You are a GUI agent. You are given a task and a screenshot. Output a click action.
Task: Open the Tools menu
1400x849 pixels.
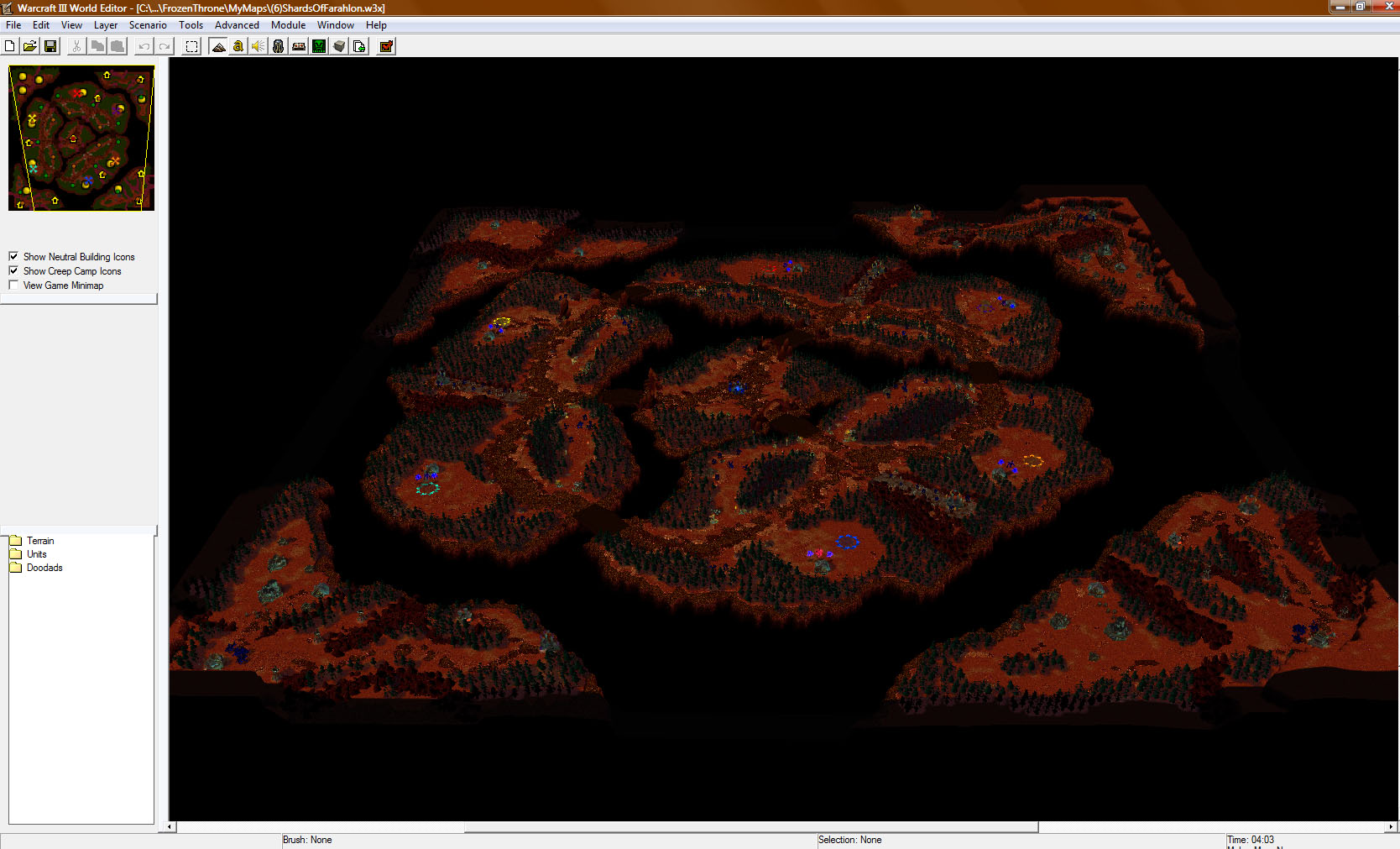(x=191, y=25)
